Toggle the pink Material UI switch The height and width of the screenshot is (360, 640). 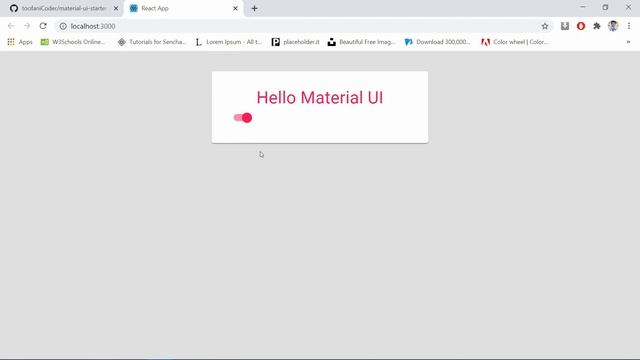pyautogui.click(x=243, y=118)
